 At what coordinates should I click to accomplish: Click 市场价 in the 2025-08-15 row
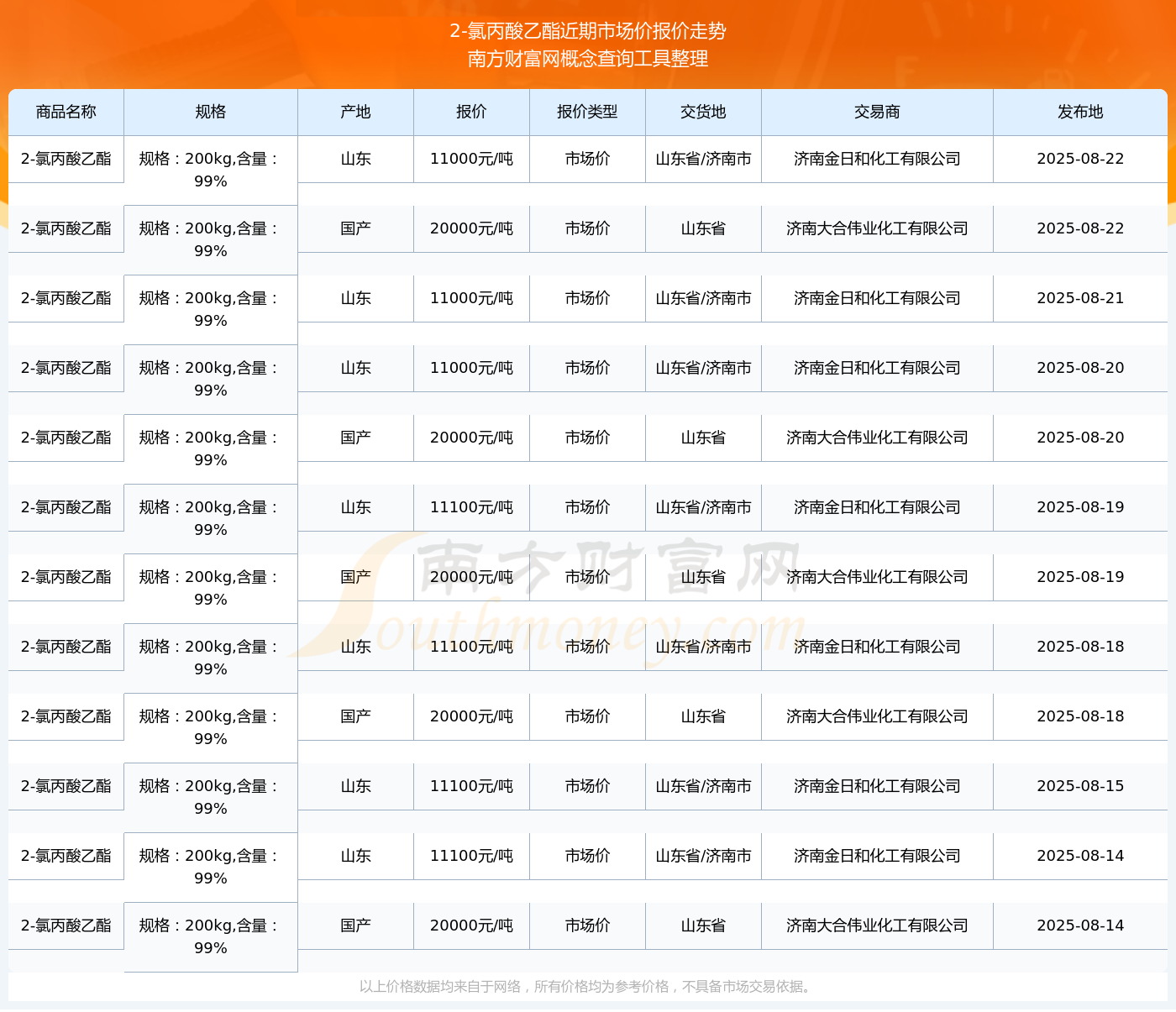587,786
